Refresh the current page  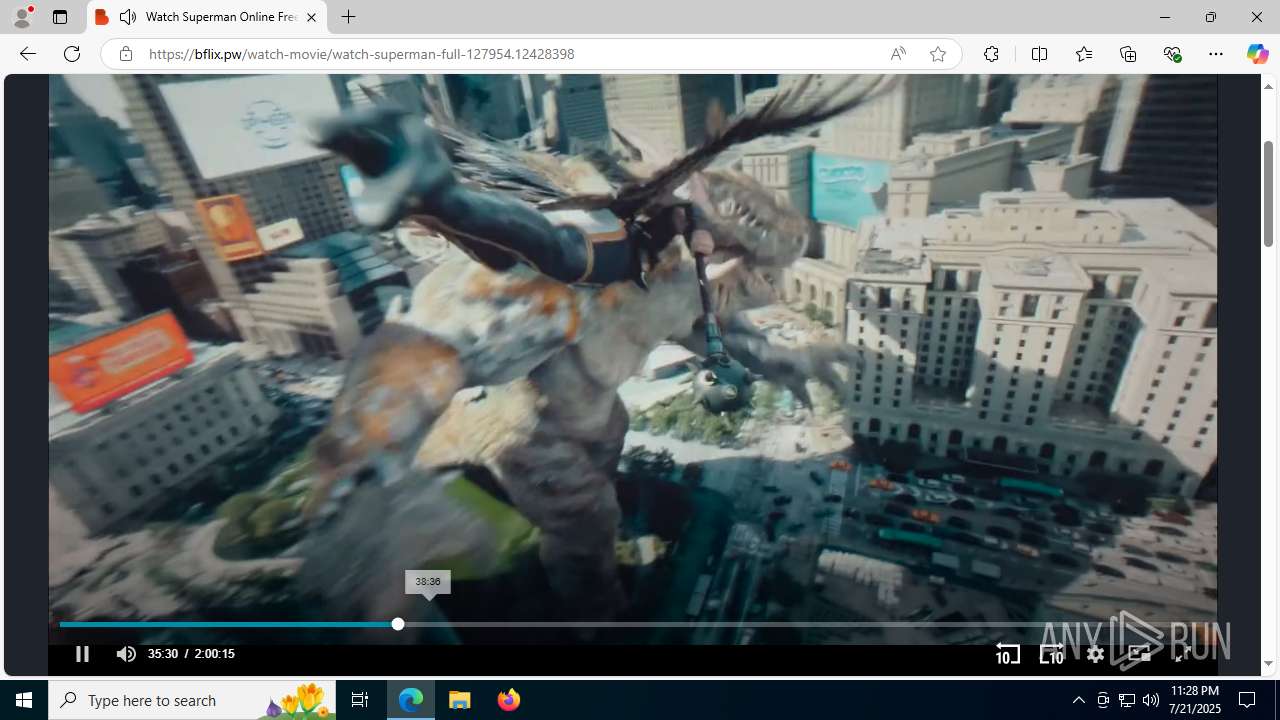(72, 54)
